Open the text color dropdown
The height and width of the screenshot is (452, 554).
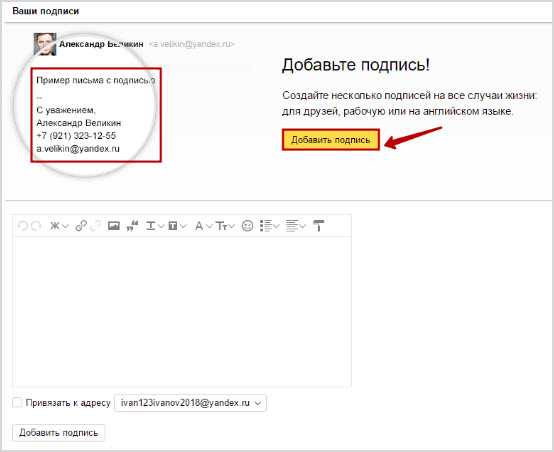click(x=155, y=225)
